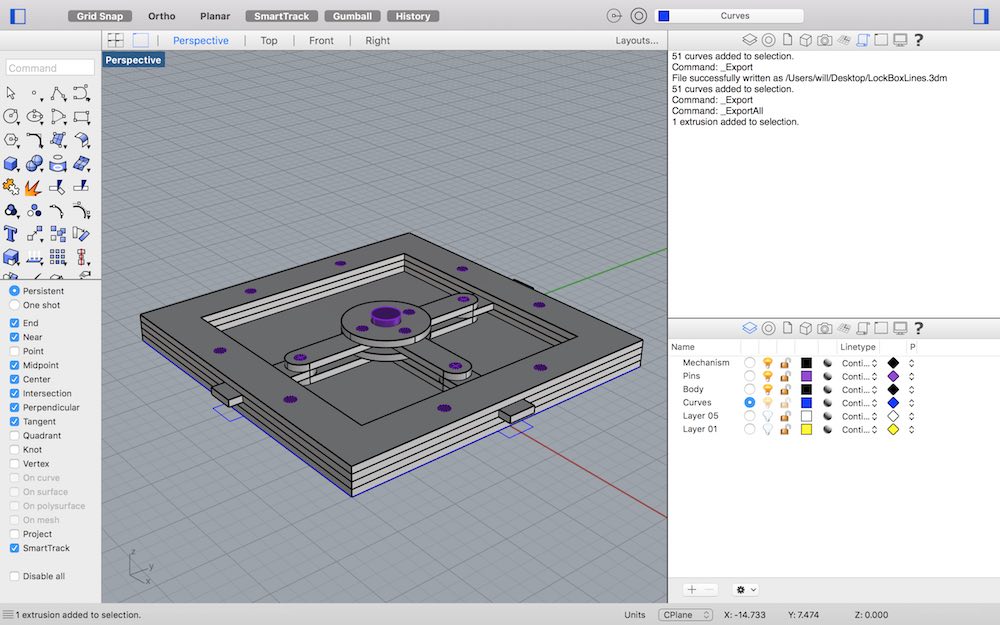Image resolution: width=1000 pixels, height=625 pixels.
Task: Open Mechanism layer linetype dropdown
Action: [x=859, y=363]
